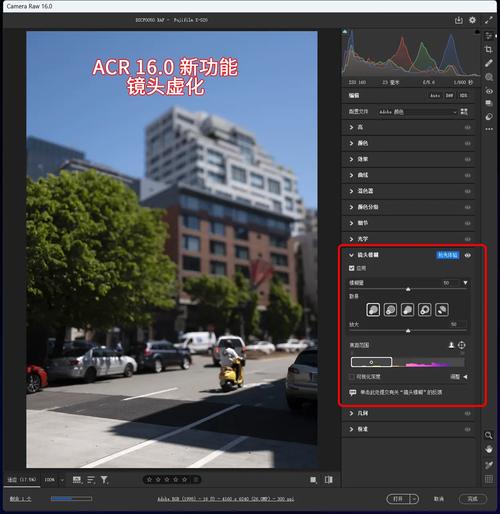The width and height of the screenshot is (500, 514).
Task: Click the blur amount slider handle
Action: click(x=408, y=289)
